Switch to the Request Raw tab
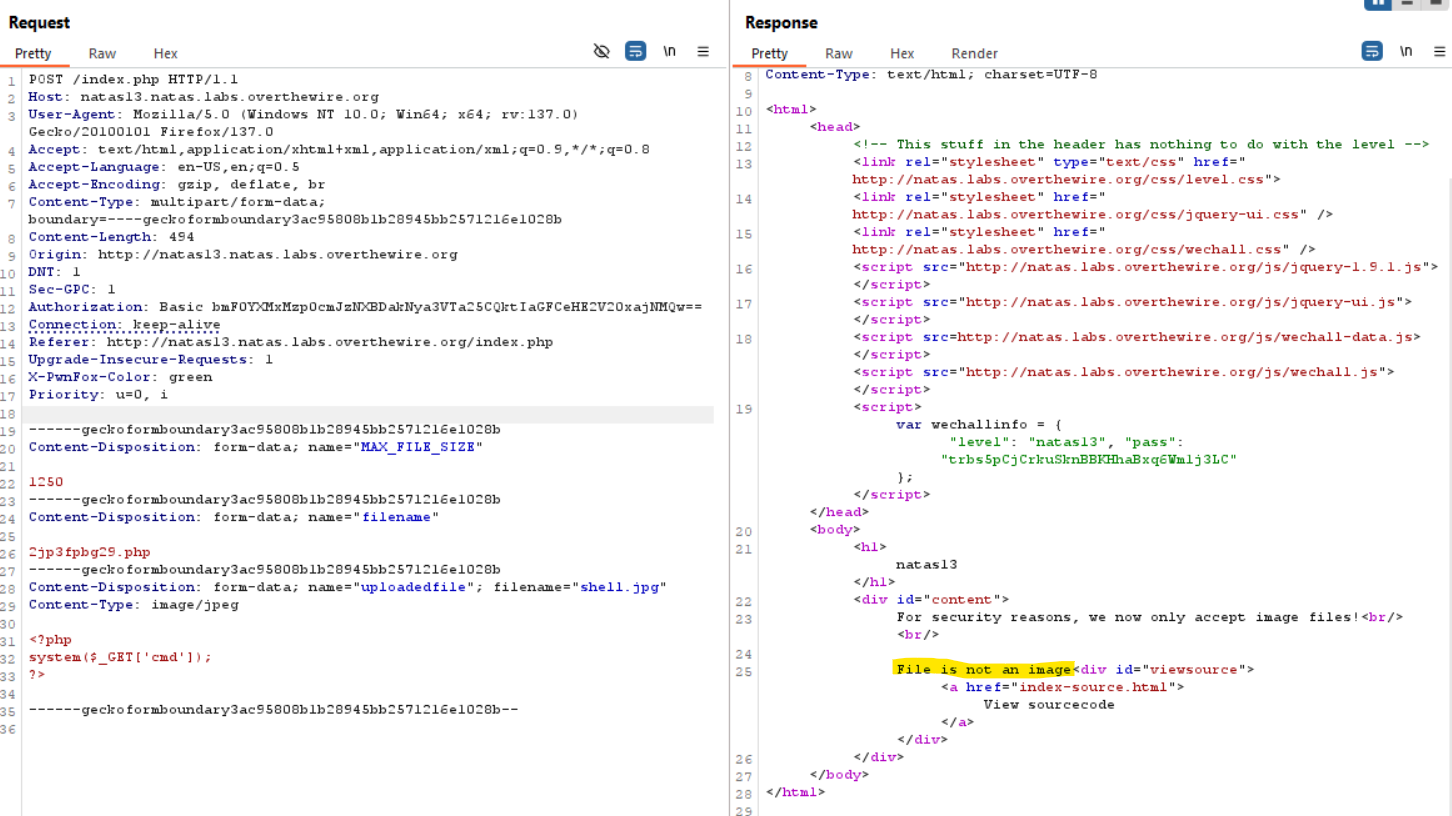1452x816 pixels. [x=102, y=54]
